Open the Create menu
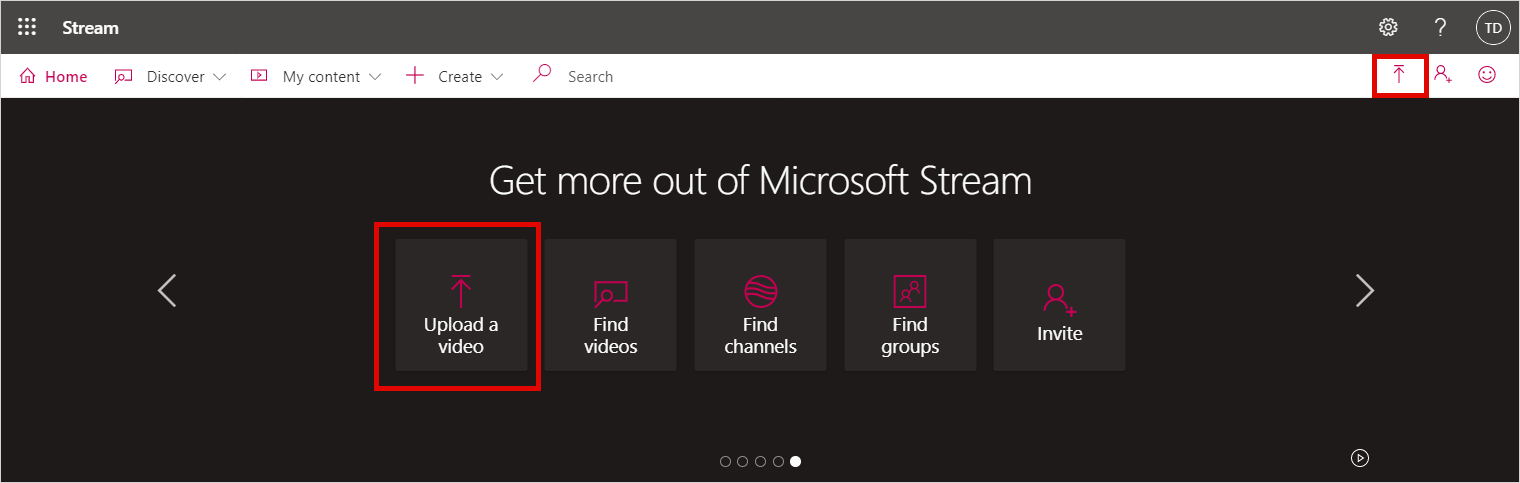 click(x=455, y=76)
